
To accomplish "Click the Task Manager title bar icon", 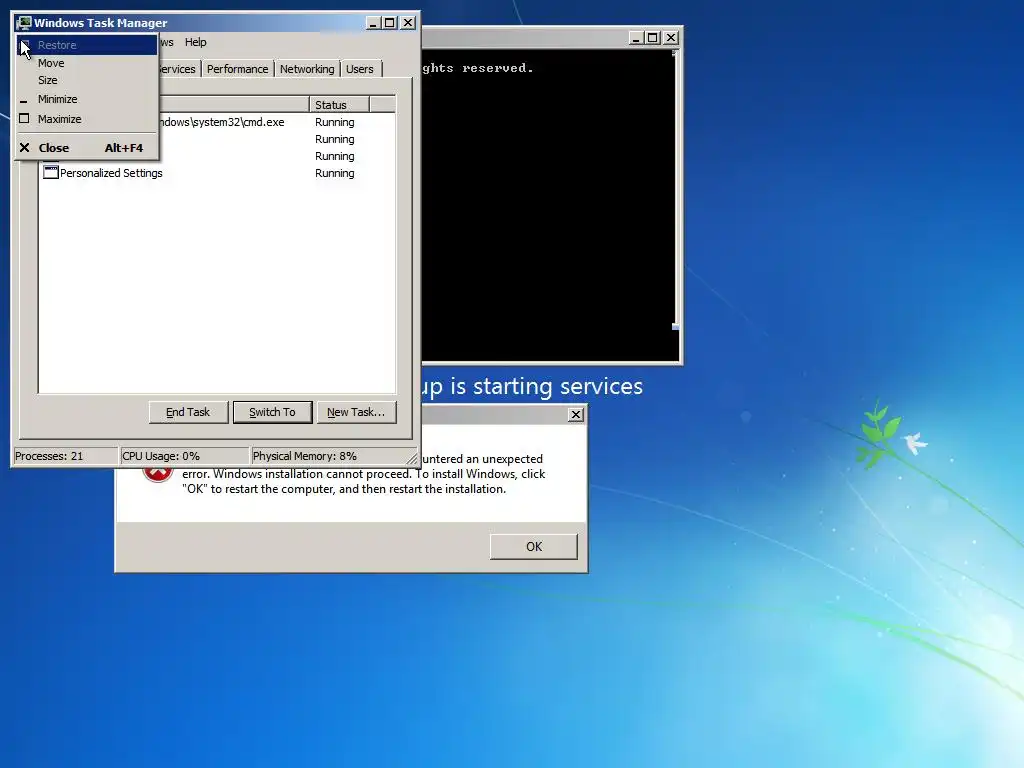I will 24,23.
